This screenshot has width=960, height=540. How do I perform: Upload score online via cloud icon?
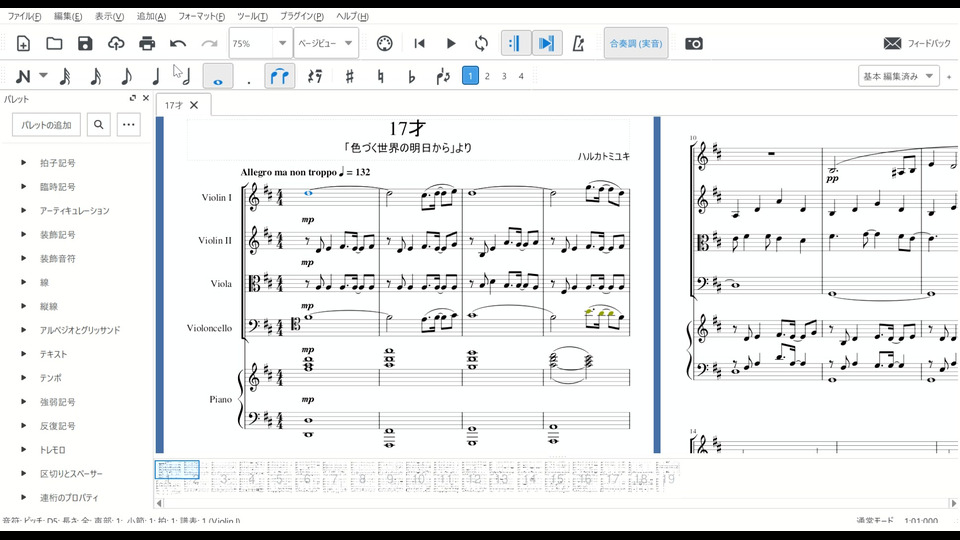(x=116, y=43)
